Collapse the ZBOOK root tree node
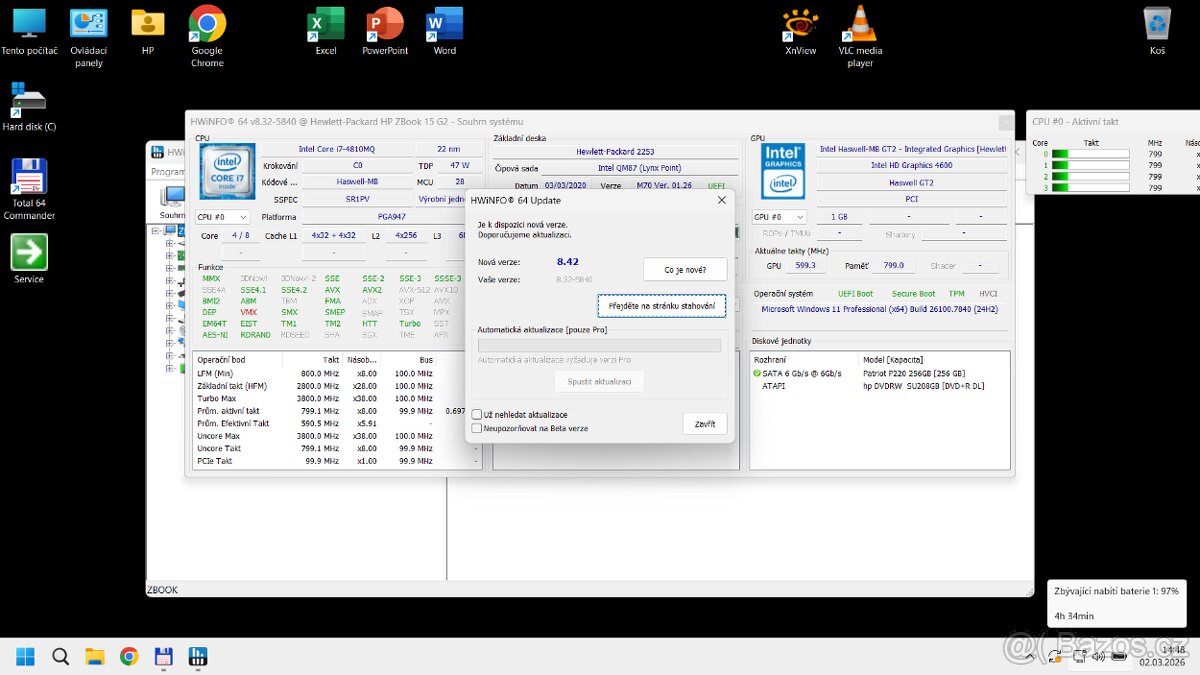 [x=156, y=230]
